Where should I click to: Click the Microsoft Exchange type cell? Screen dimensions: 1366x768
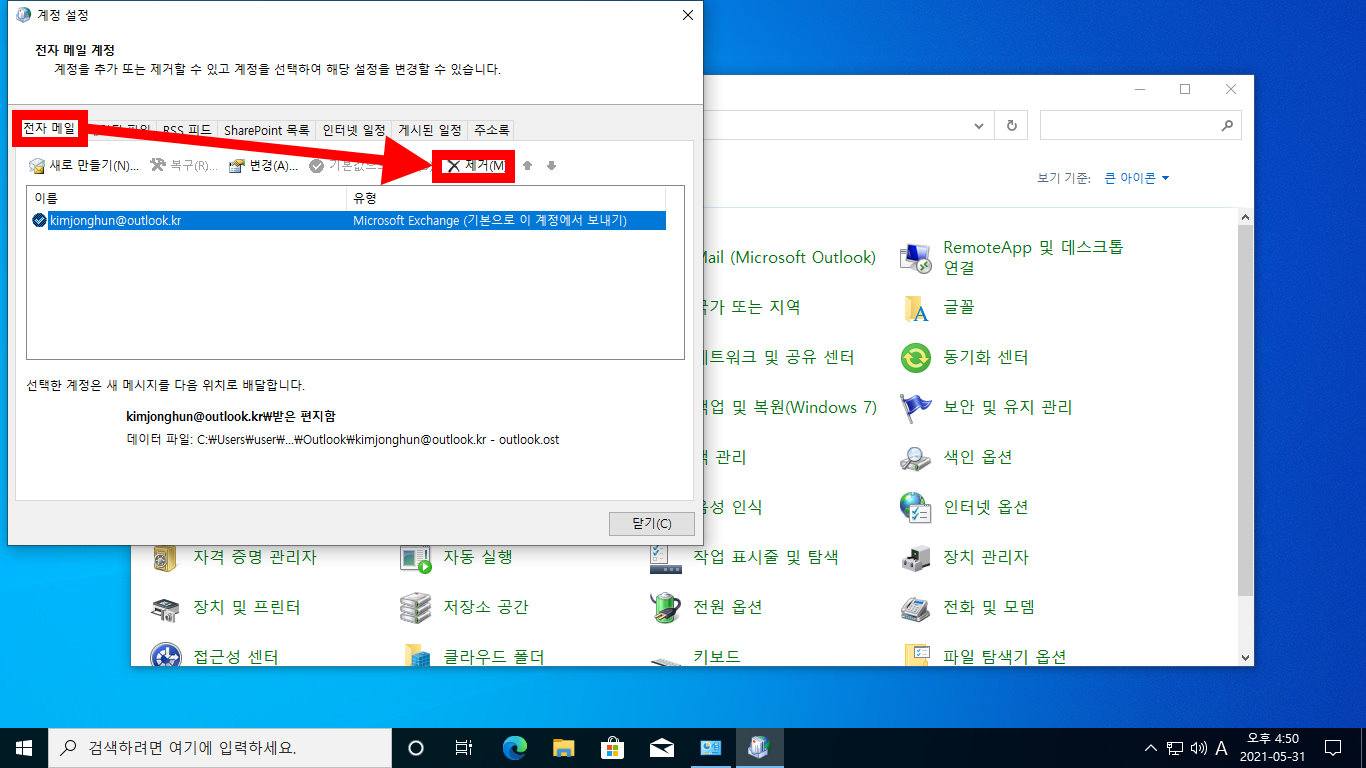tap(490, 220)
